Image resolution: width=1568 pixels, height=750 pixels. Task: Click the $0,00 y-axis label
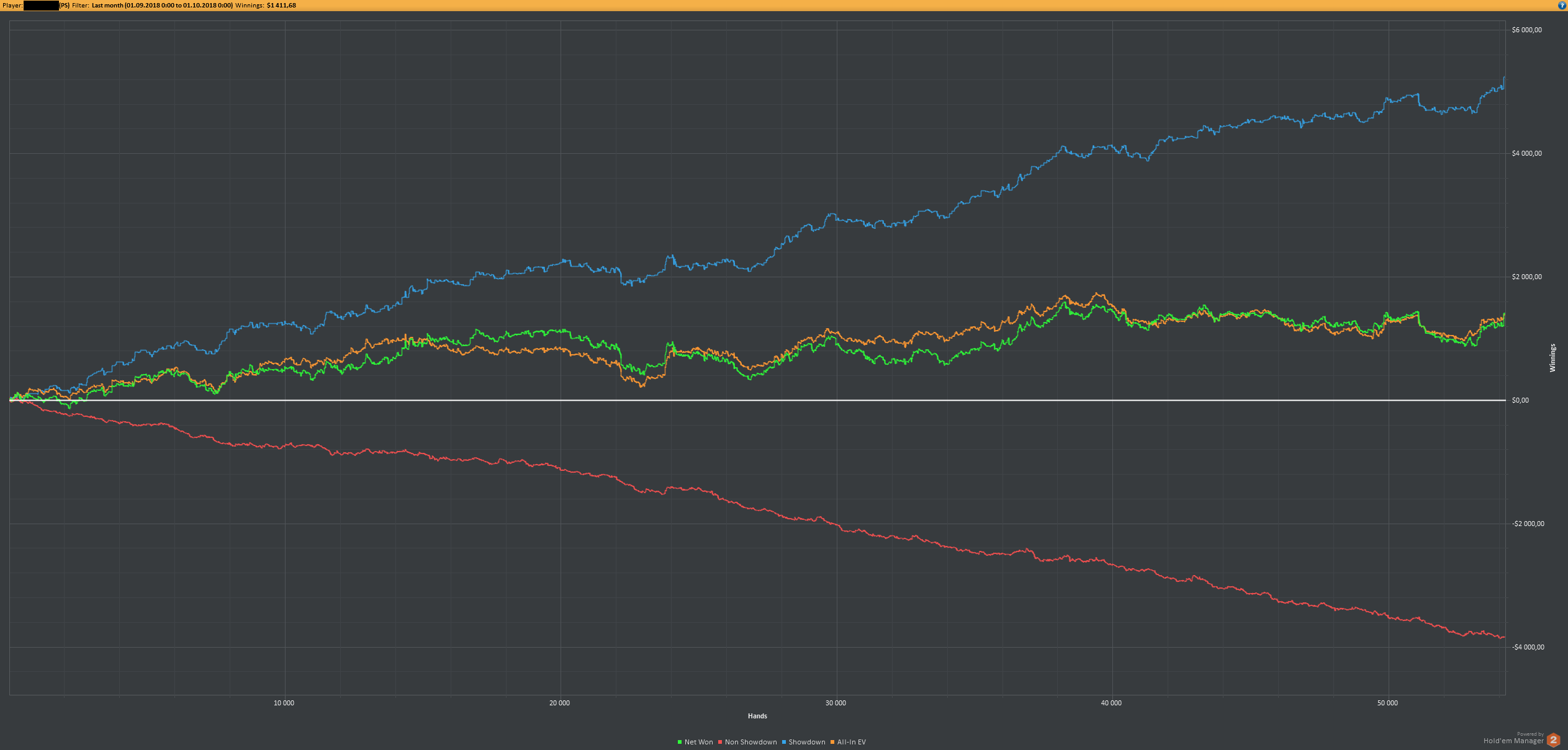point(1520,400)
